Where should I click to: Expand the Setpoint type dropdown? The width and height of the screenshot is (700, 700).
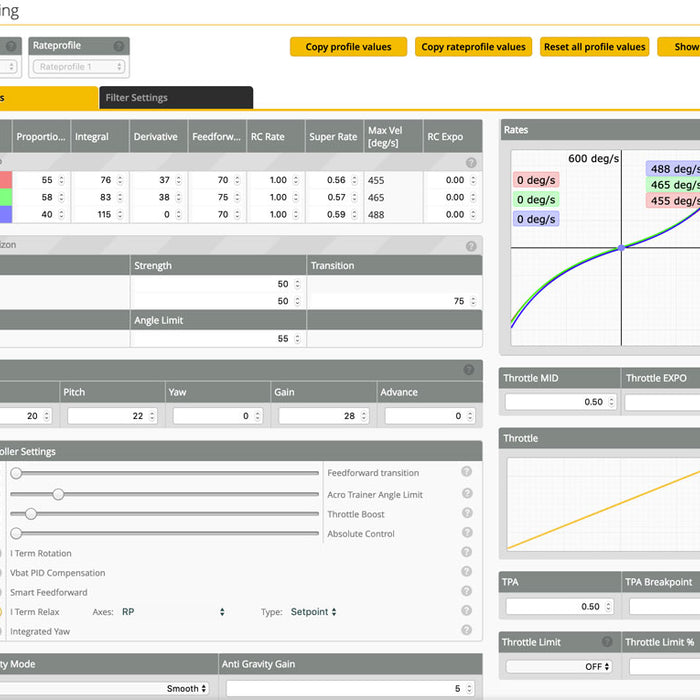[313, 612]
